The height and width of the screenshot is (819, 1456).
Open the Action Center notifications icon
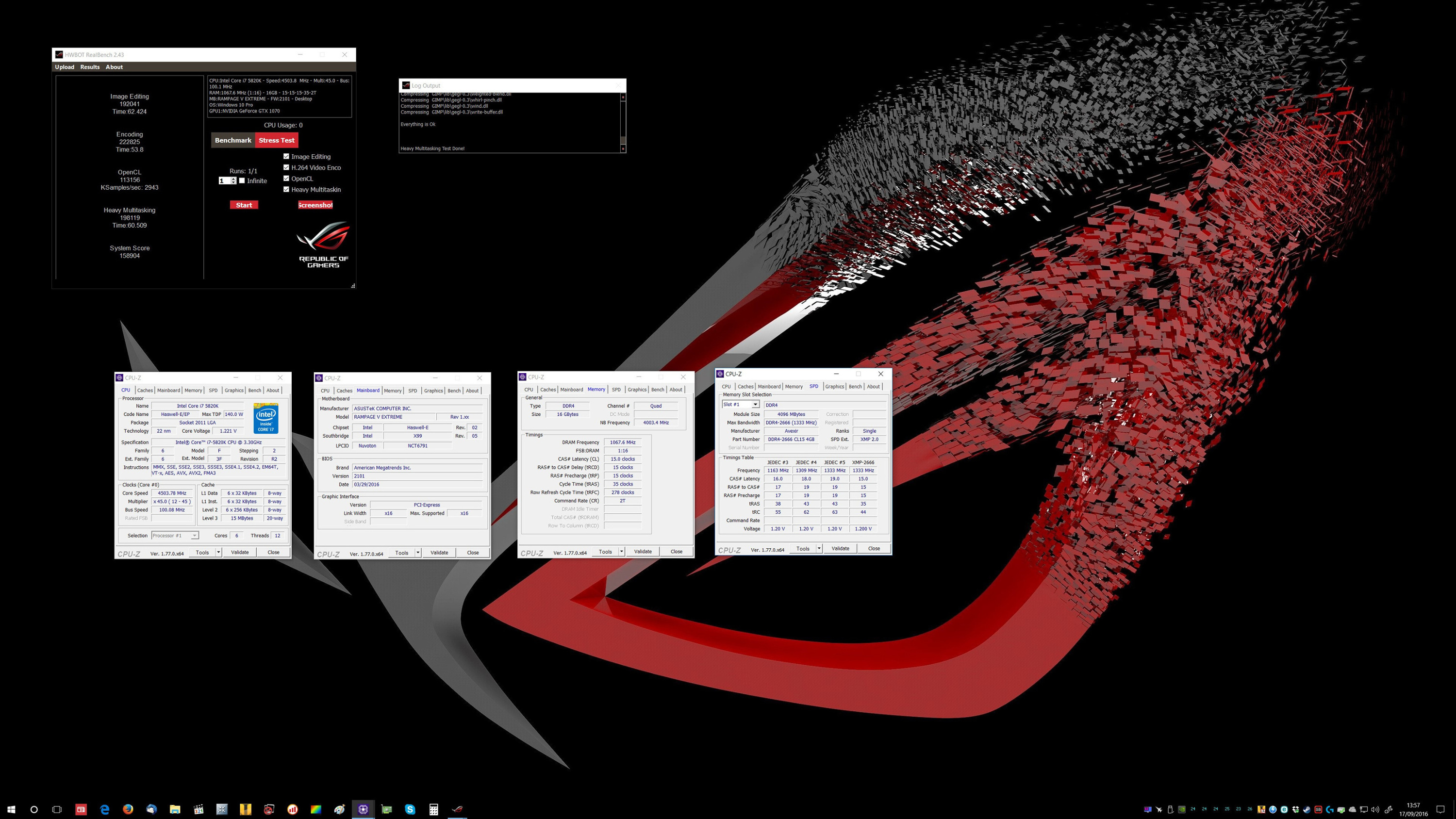[x=1440, y=809]
